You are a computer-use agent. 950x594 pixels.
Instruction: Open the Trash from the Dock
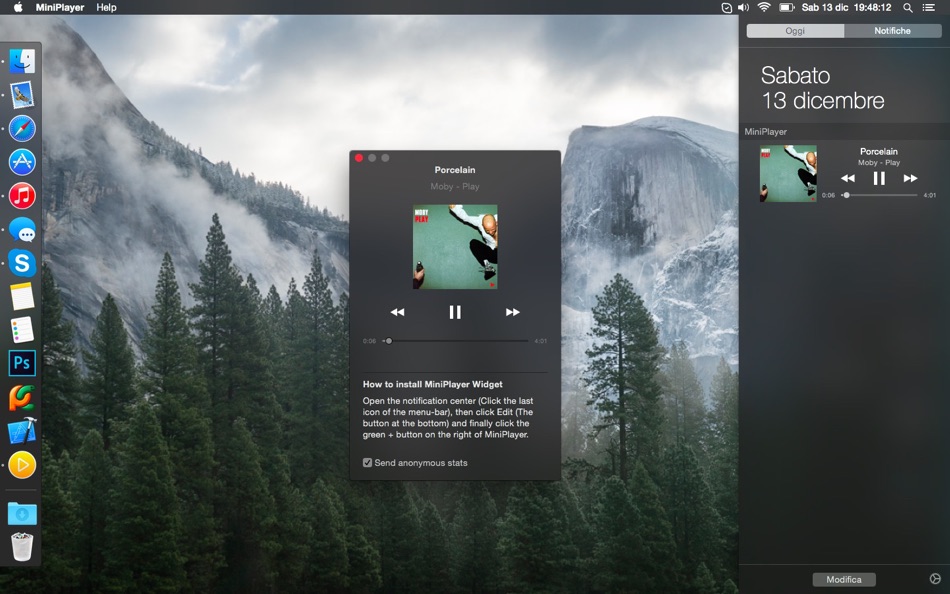click(22, 546)
